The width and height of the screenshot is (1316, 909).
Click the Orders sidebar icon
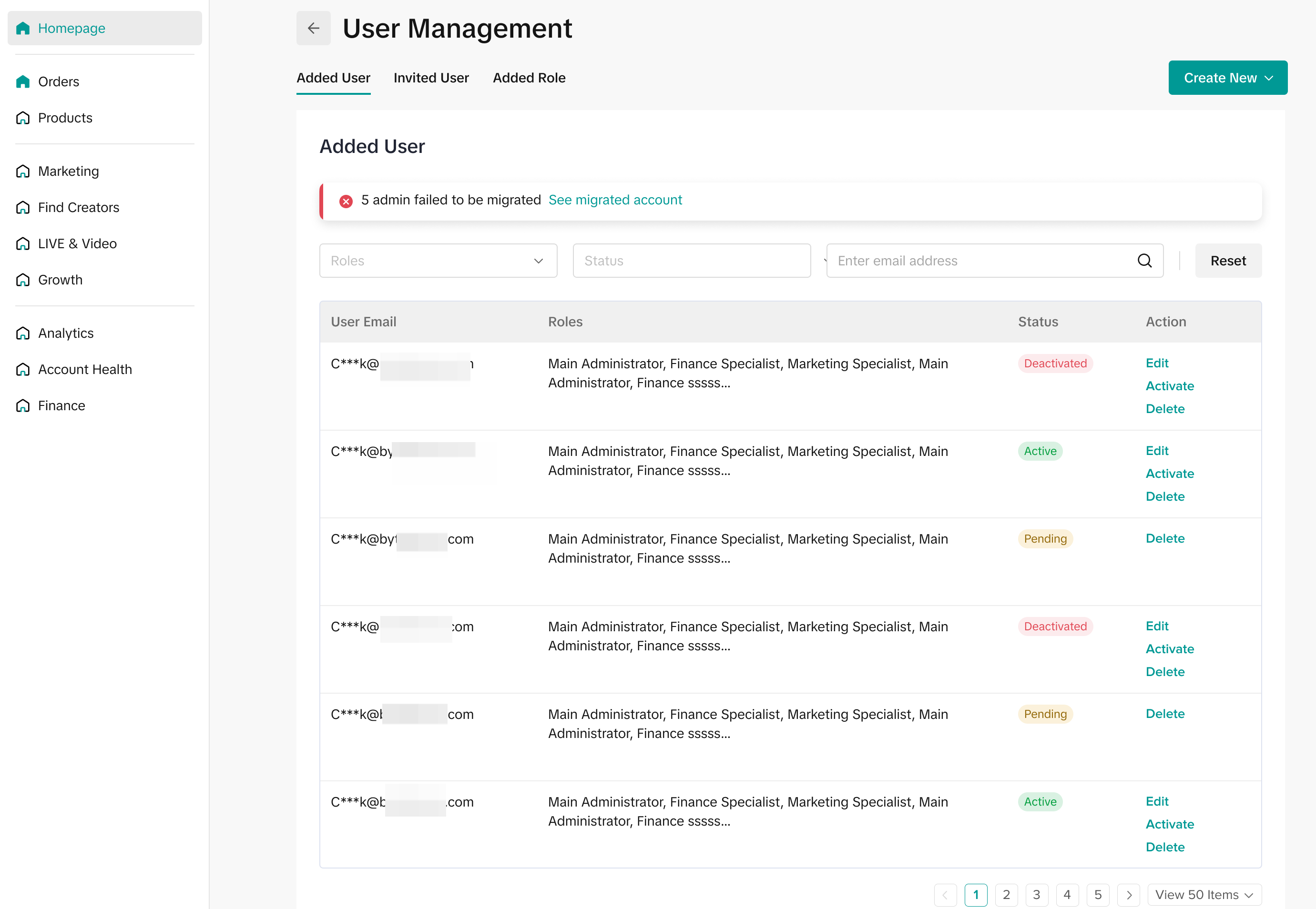[x=23, y=81]
